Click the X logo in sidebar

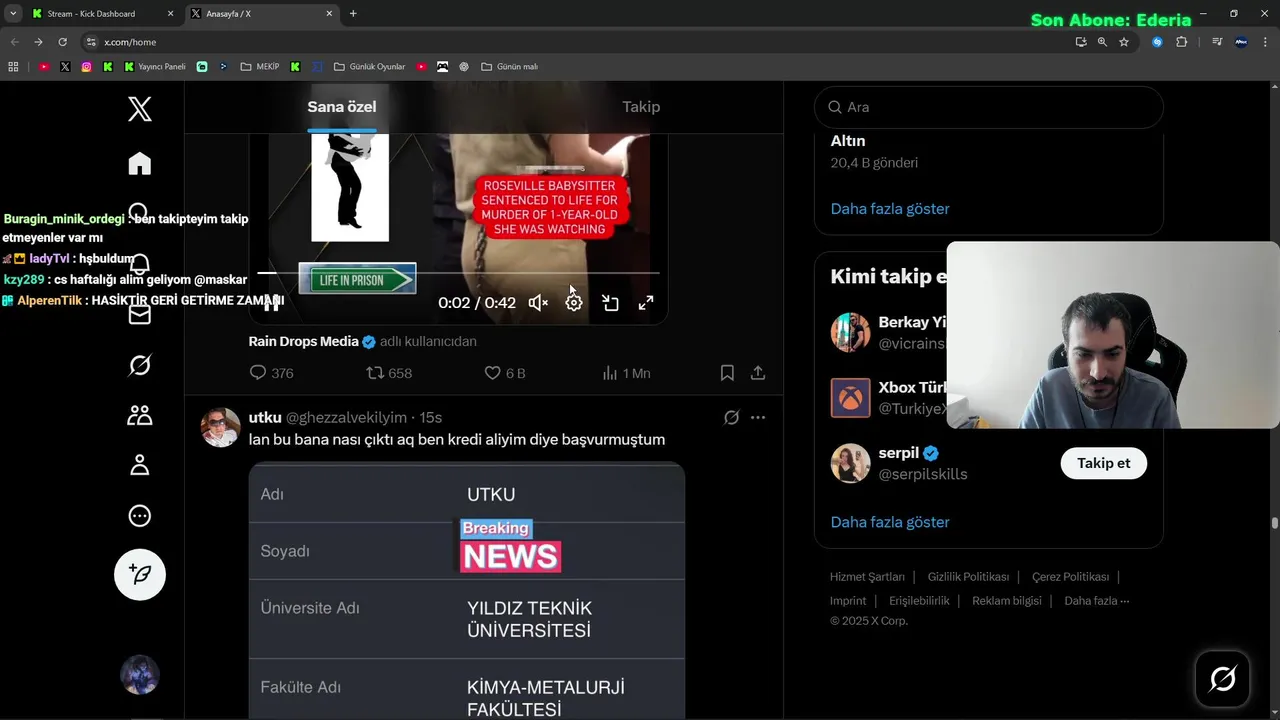(140, 109)
